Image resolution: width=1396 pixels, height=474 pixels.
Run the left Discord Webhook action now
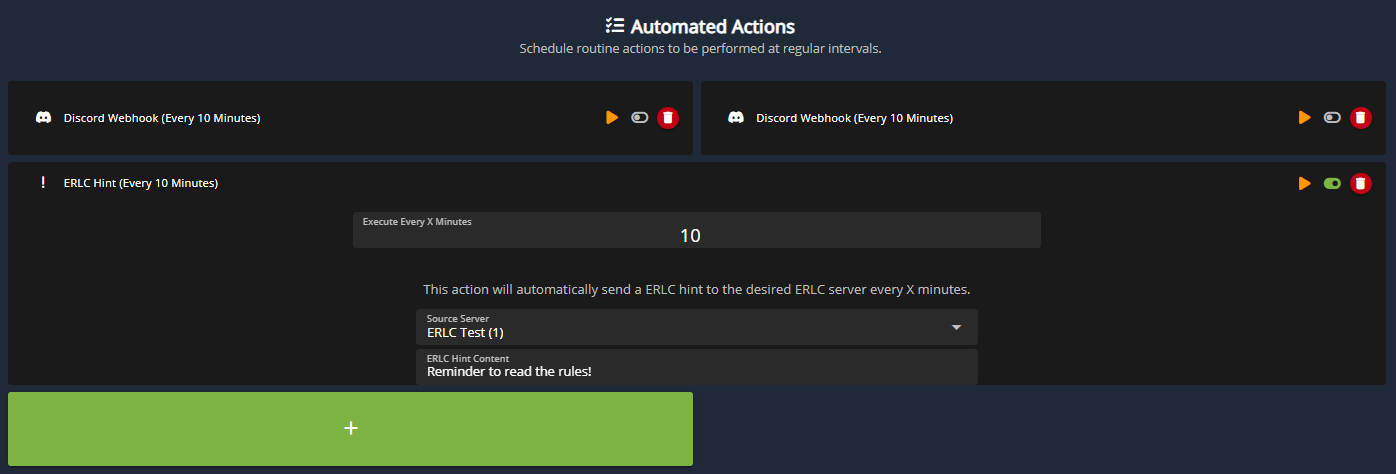tap(611, 118)
